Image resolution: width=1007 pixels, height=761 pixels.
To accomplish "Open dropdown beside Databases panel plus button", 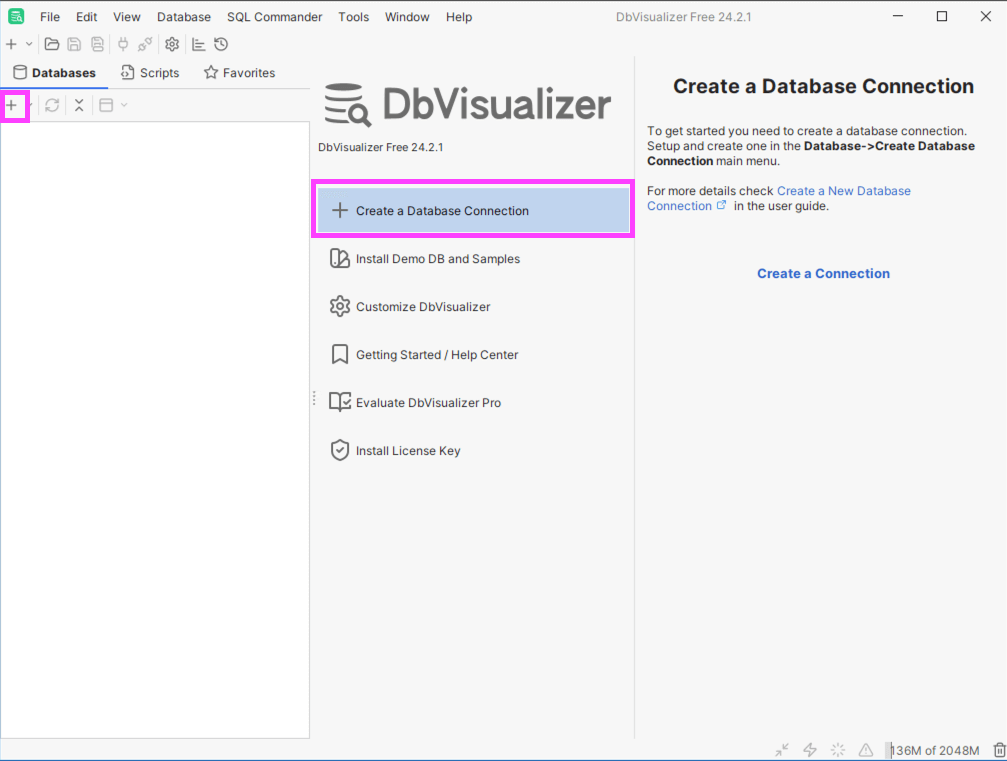I will 30,105.
